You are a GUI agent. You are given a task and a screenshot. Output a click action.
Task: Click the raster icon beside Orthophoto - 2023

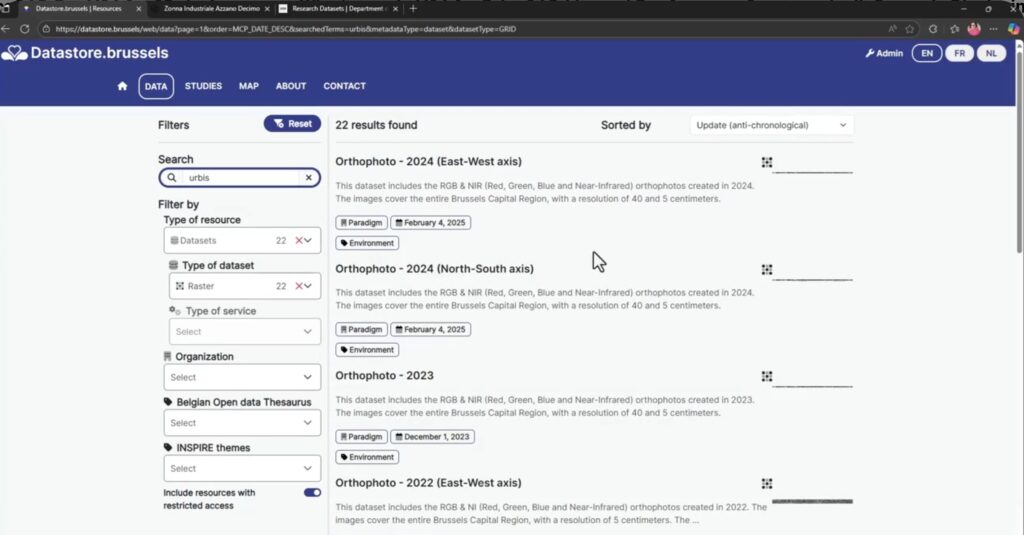click(x=767, y=376)
